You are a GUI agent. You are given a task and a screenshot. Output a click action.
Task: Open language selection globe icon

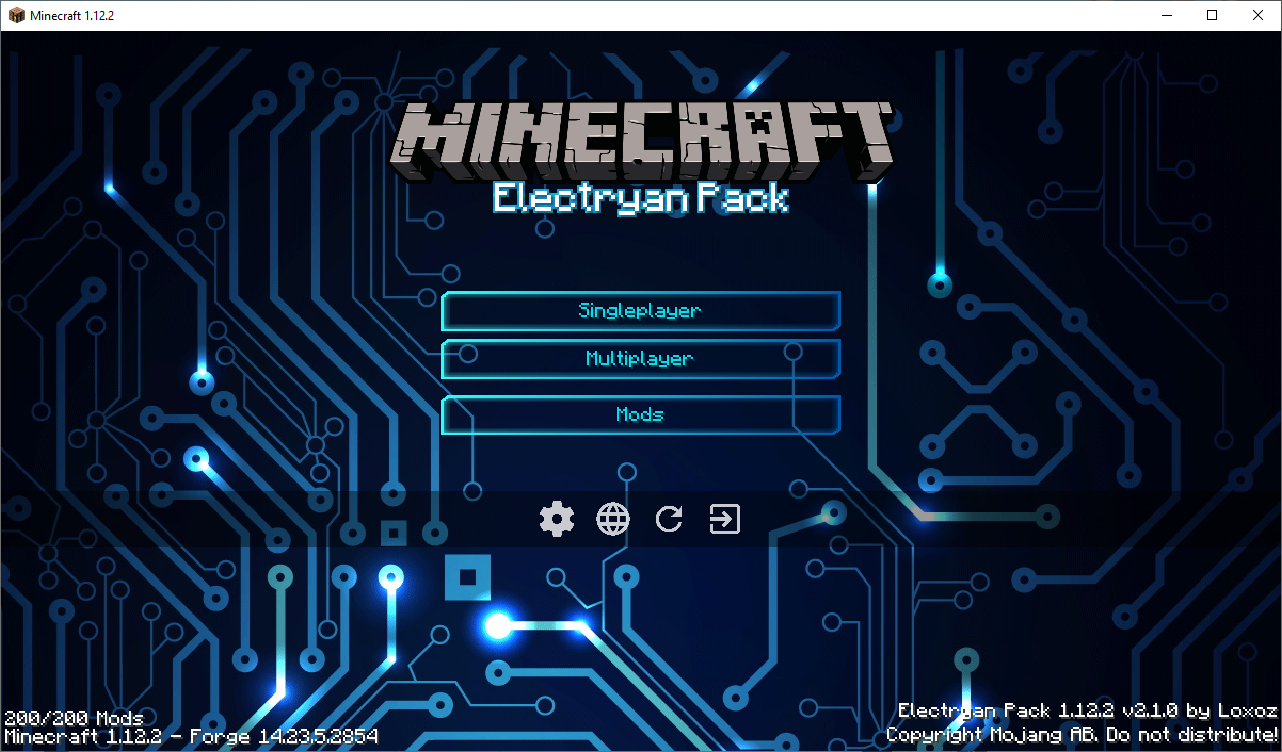tap(613, 519)
